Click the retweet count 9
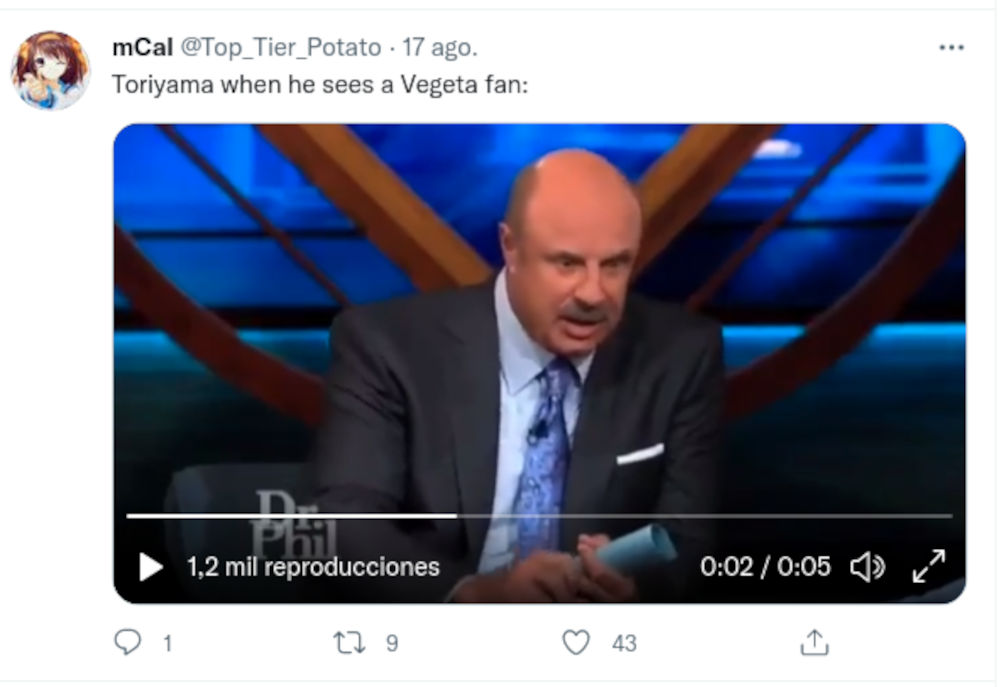 [x=392, y=643]
